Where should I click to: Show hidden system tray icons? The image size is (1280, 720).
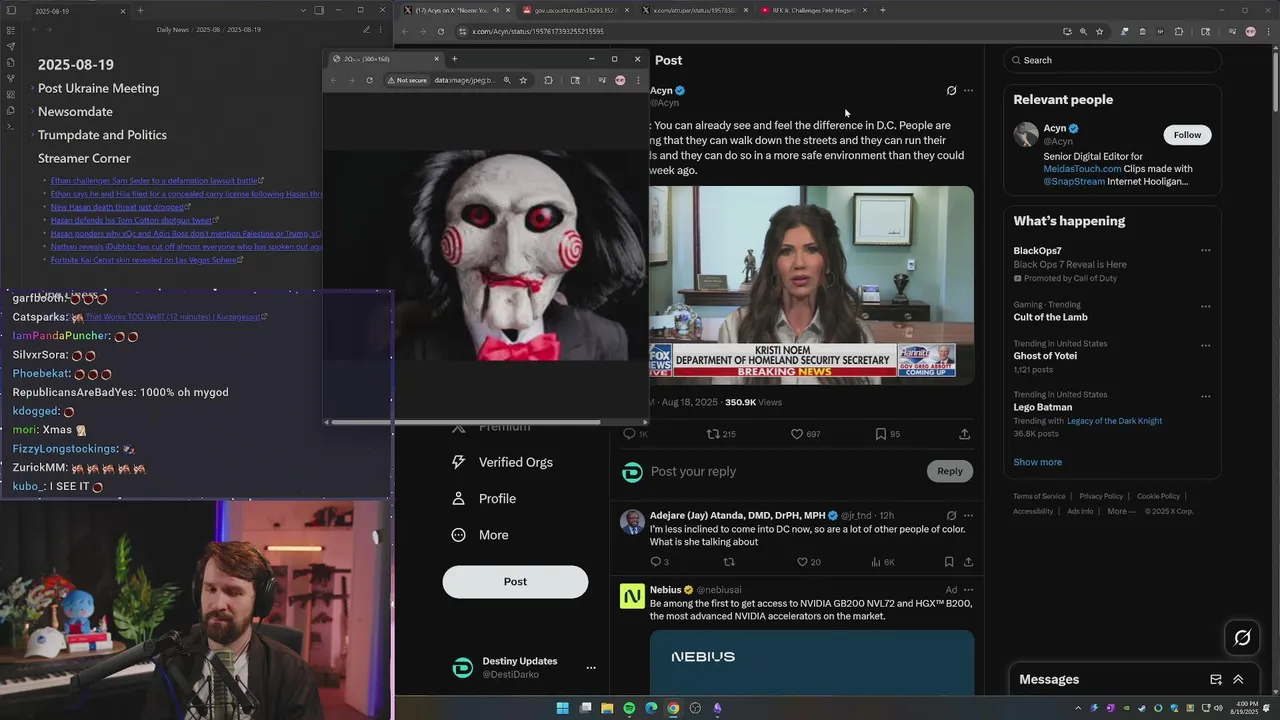tap(1078, 708)
